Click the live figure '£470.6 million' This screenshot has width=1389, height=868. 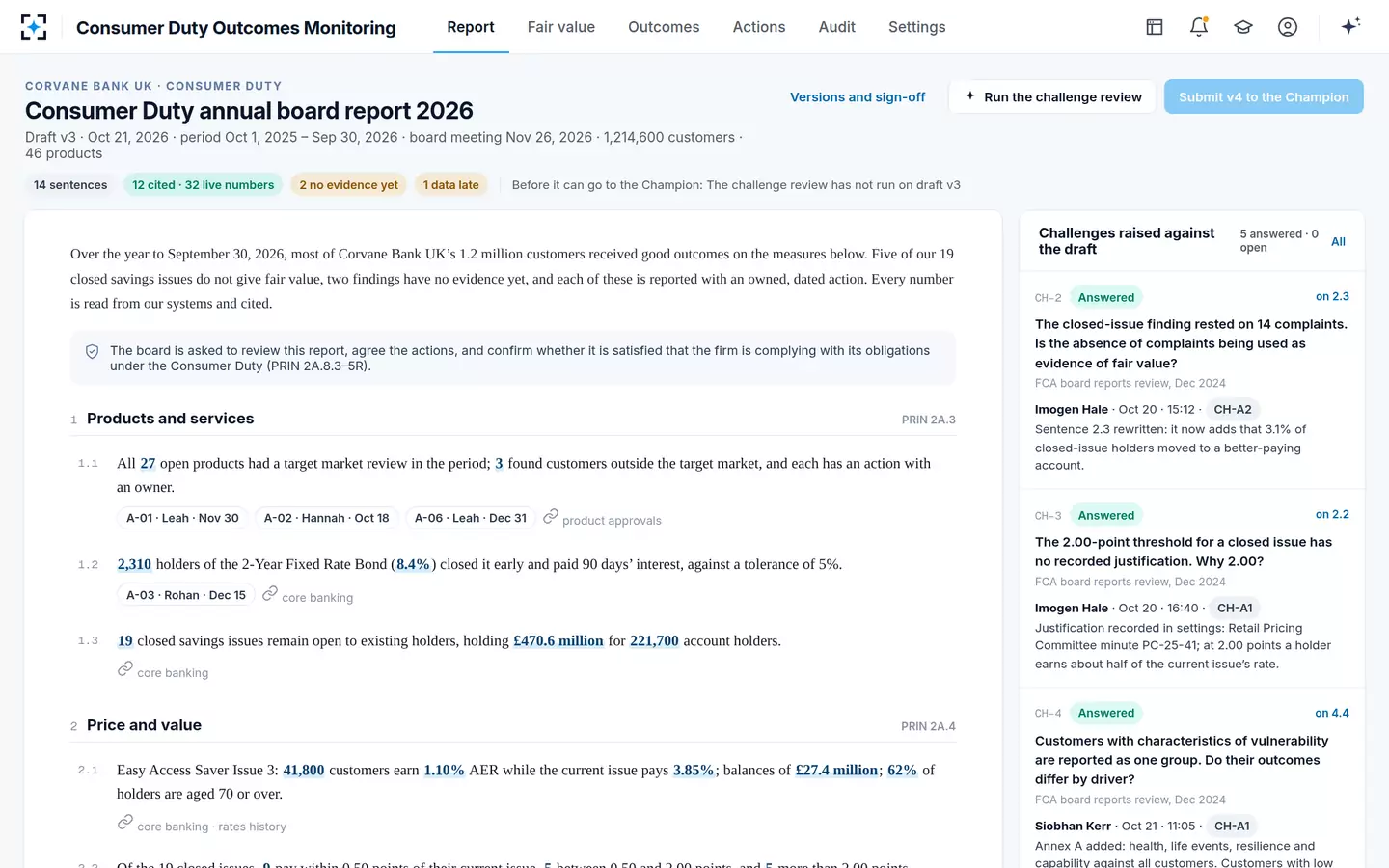point(558,640)
